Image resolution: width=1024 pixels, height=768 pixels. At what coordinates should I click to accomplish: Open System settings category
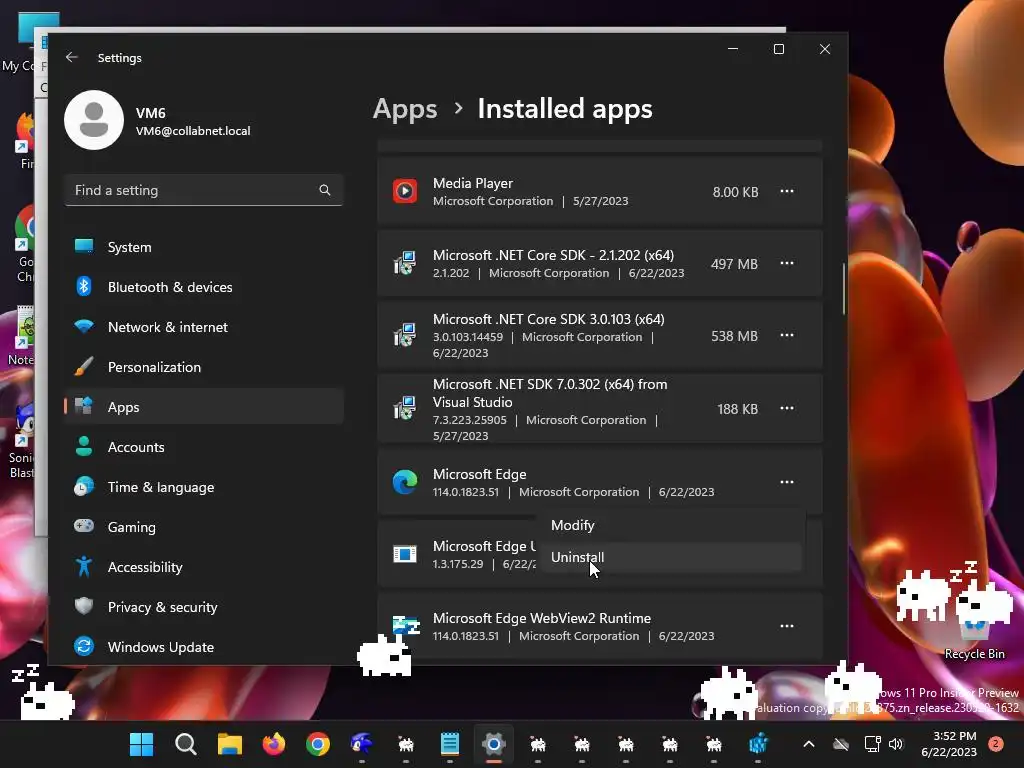204,247
